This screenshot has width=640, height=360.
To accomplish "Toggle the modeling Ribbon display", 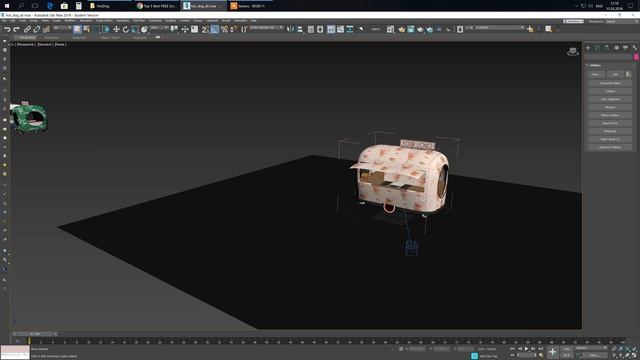I will click(x=331, y=29).
